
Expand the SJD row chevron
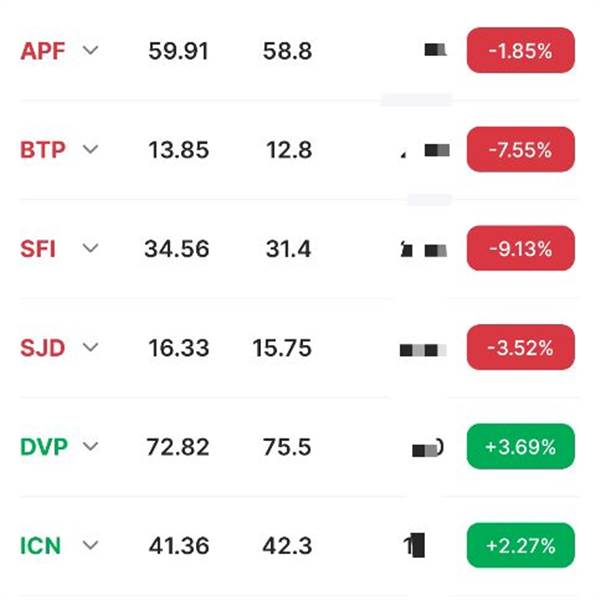(x=91, y=347)
